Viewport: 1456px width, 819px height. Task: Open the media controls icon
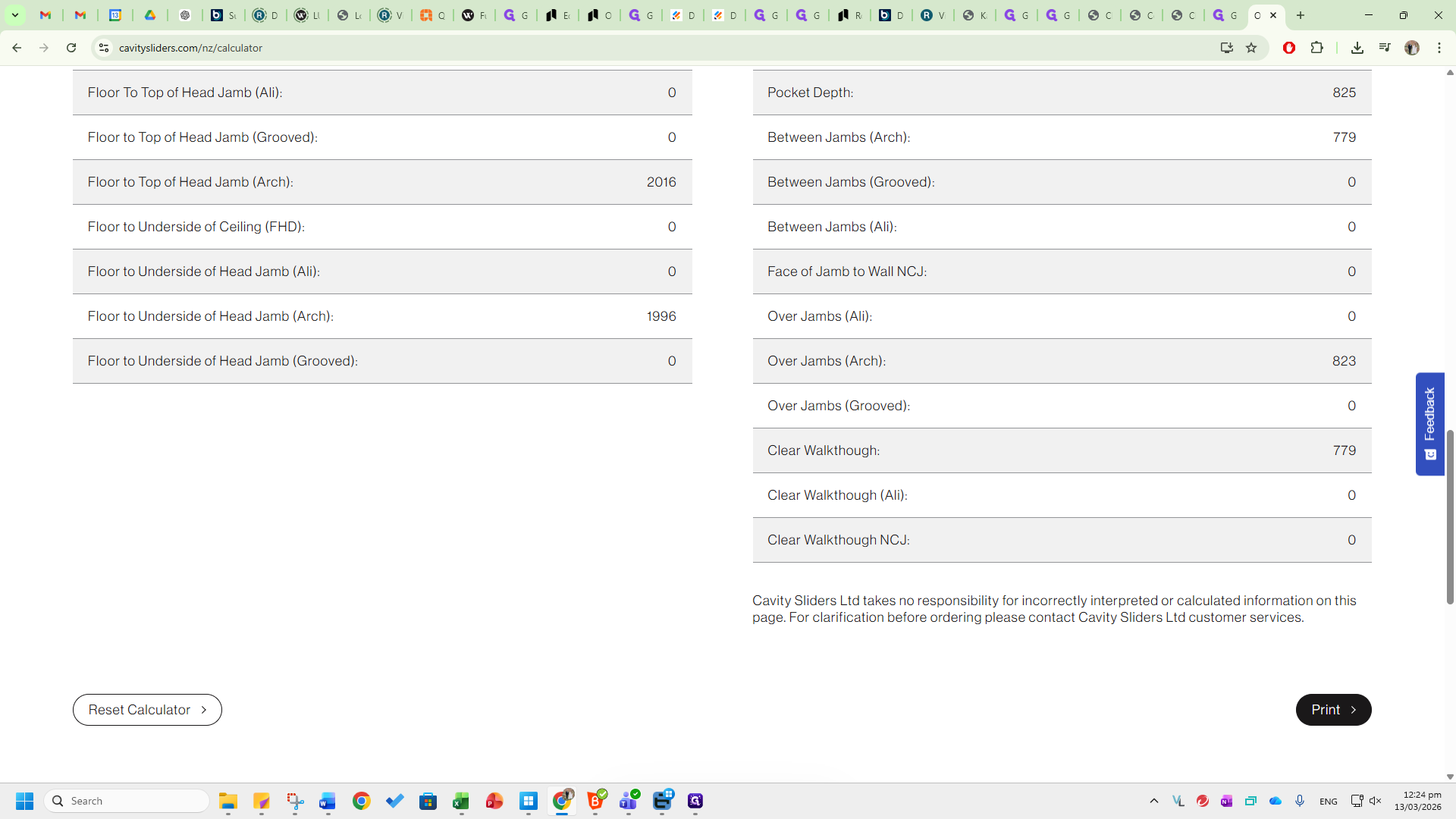click(x=1385, y=48)
